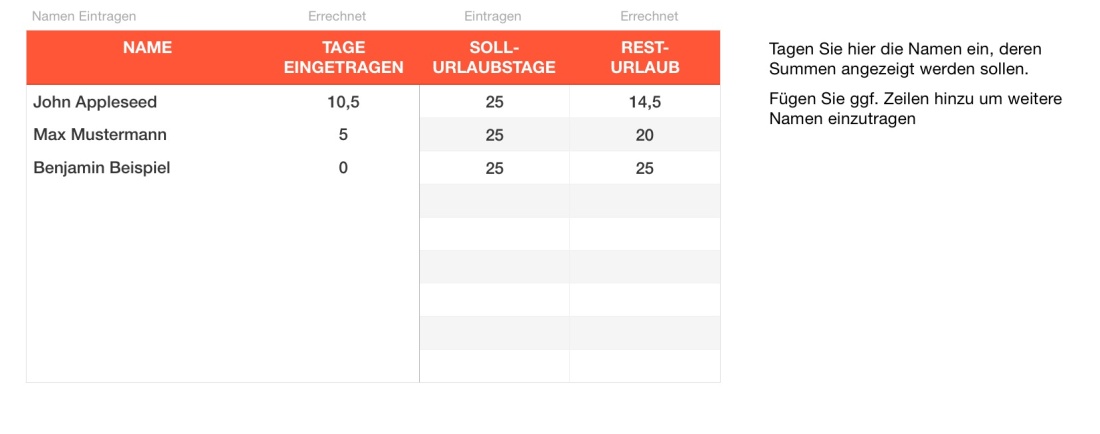
Task: Select the John Appleseed name cell
Action: (95, 102)
